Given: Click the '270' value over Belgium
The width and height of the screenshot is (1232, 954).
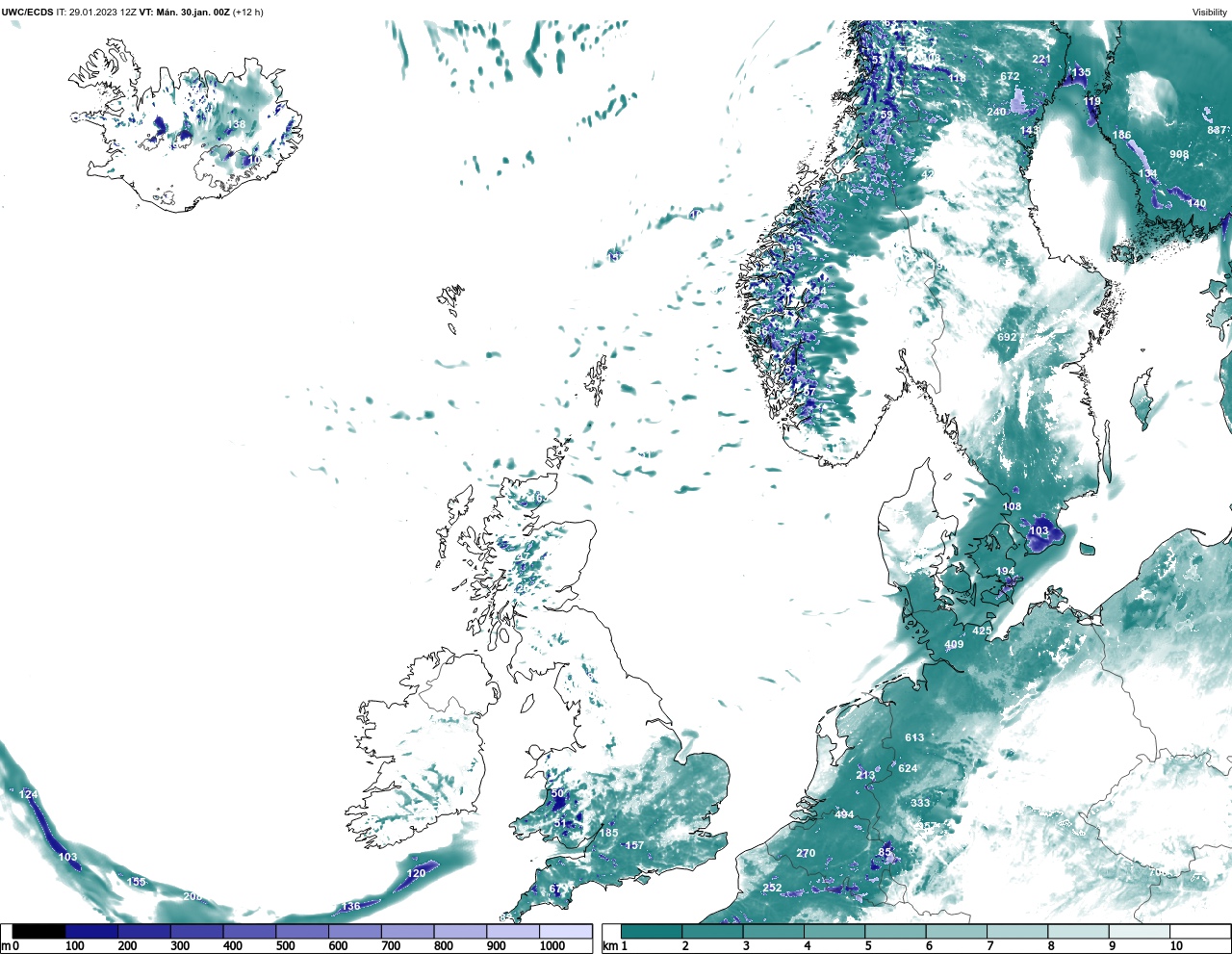Looking at the screenshot, I should click(806, 854).
